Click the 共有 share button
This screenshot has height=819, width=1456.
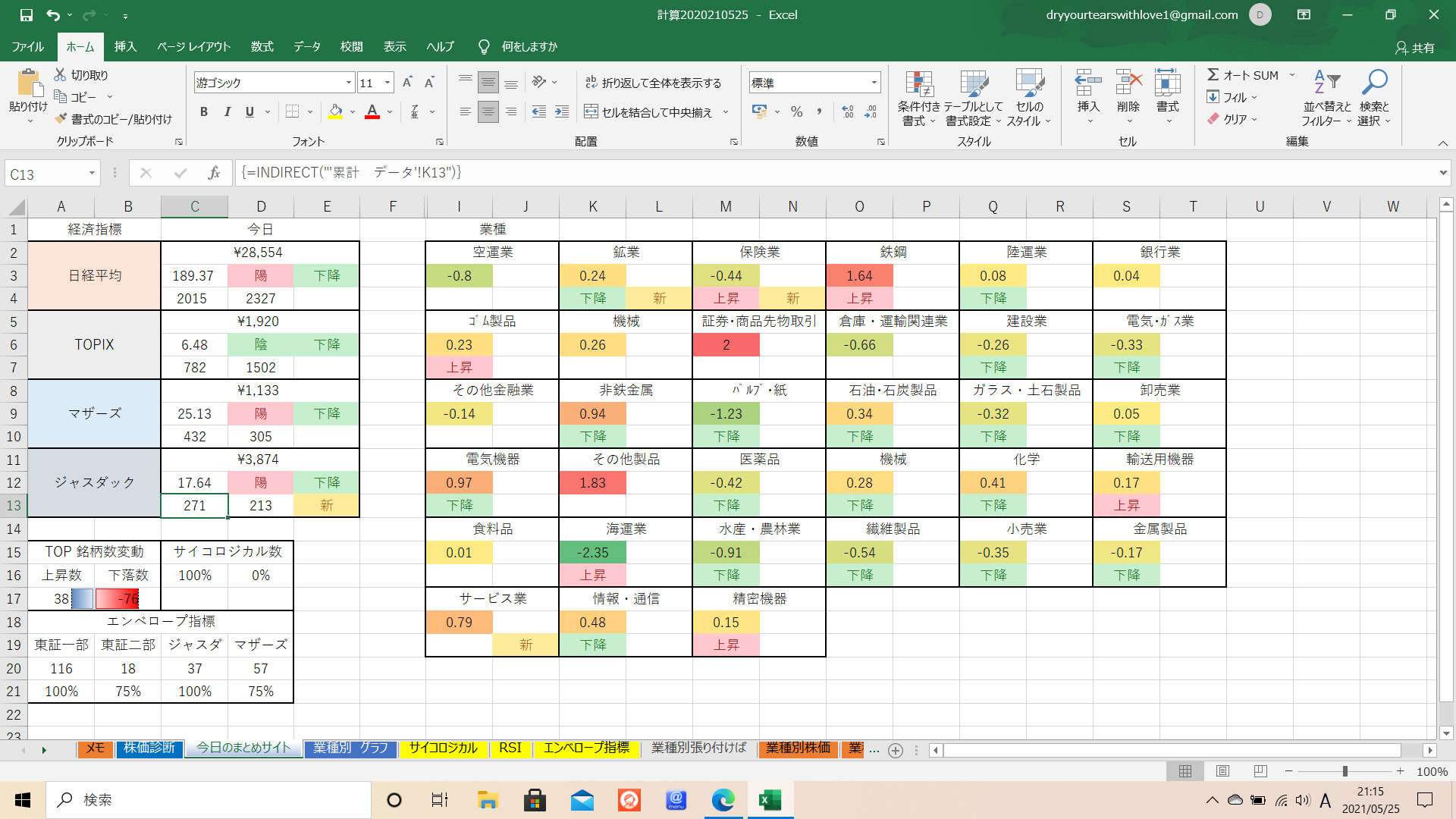(1415, 47)
